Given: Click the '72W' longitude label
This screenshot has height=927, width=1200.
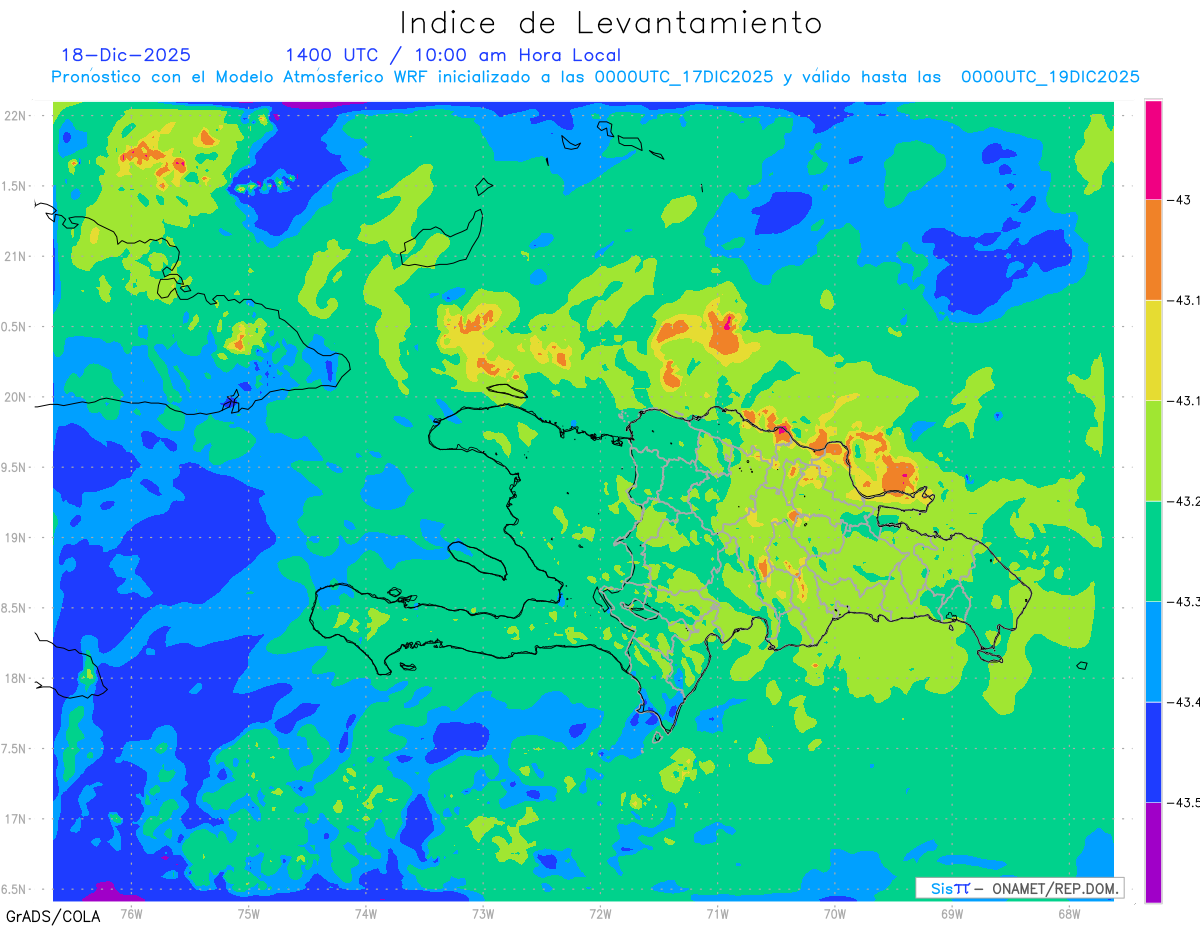Looking at the screenshot, I should tap(600, 912).
